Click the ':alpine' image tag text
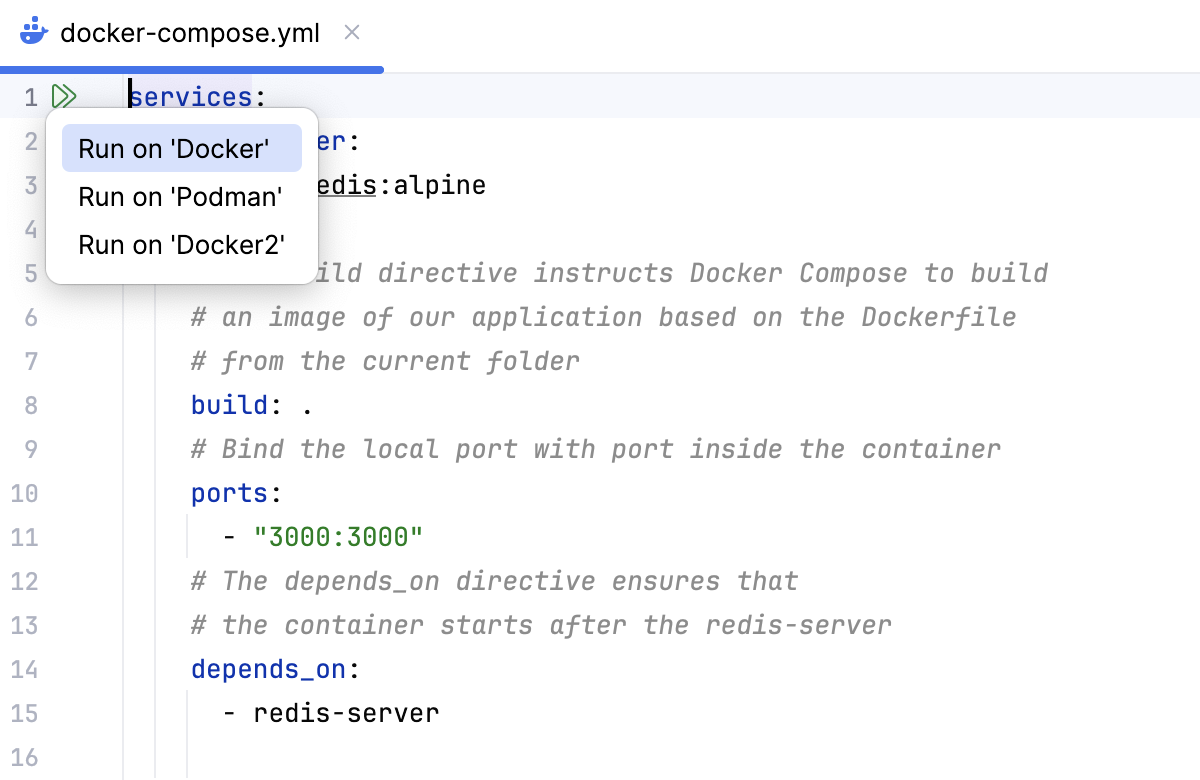The height and width of the screenshot is (780, 1200). (x=432, y=185)
